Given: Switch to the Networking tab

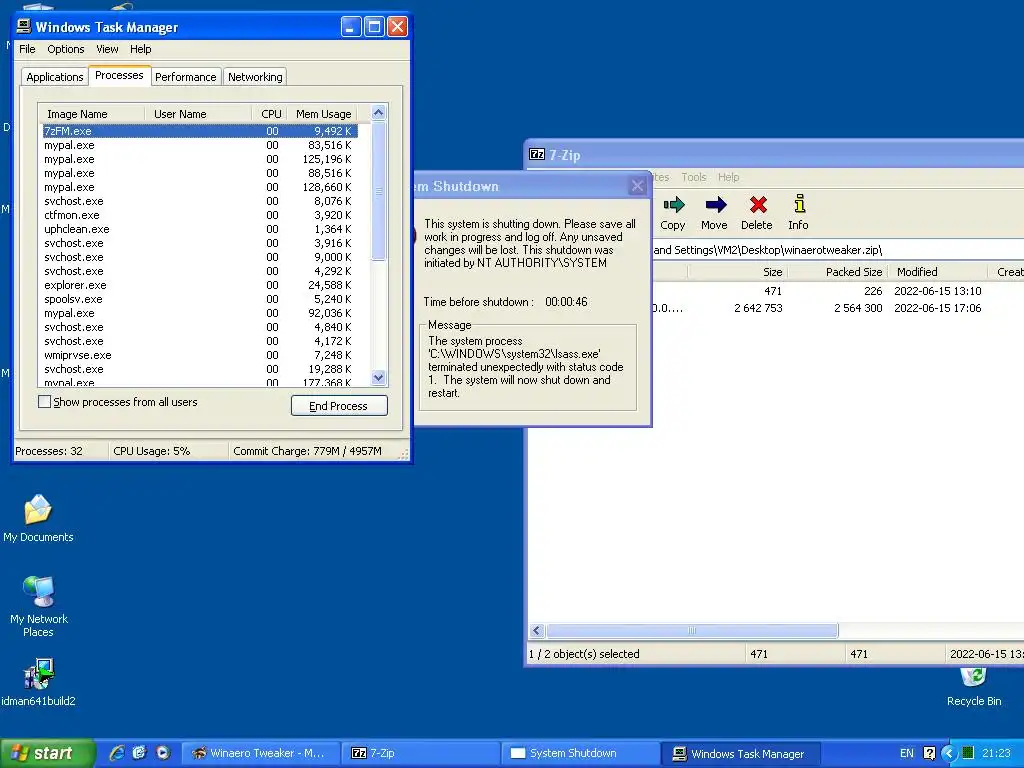Looking at the screenshot, I should (255, 77).
